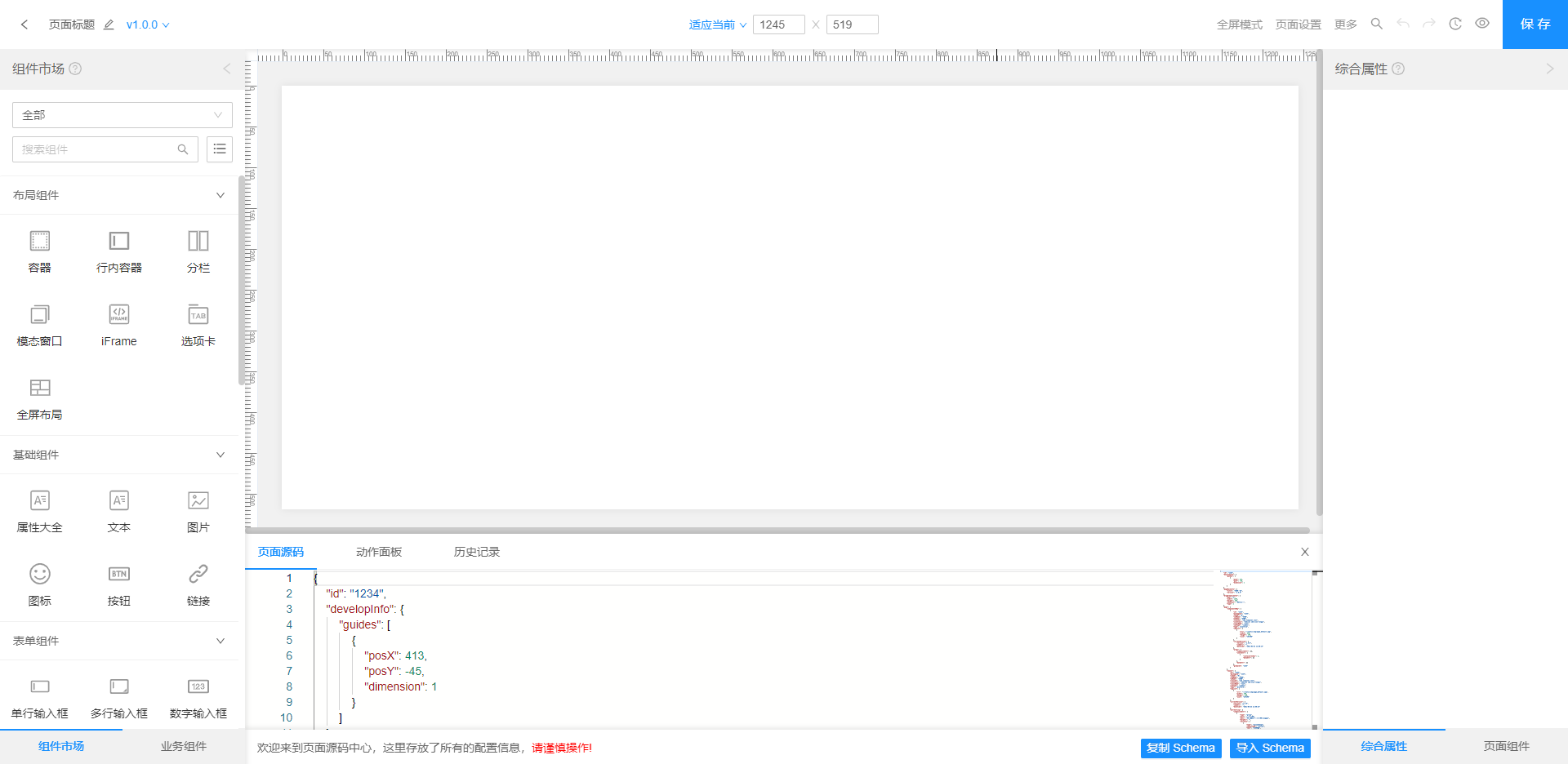Screen dimensions: 1568x764
Task: Open the 更多 menu
Action: click(1345, 24)
